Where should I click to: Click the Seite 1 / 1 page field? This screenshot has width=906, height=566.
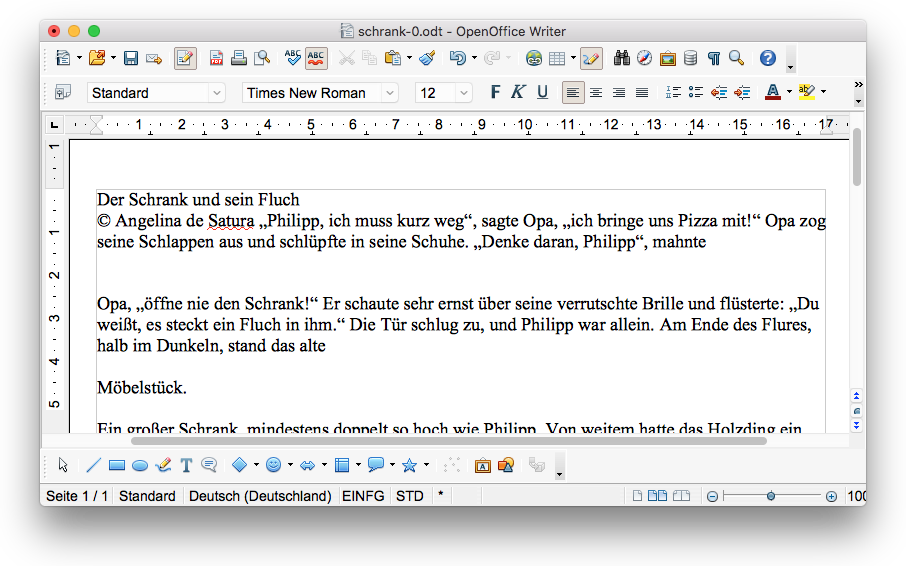[77, 496]
